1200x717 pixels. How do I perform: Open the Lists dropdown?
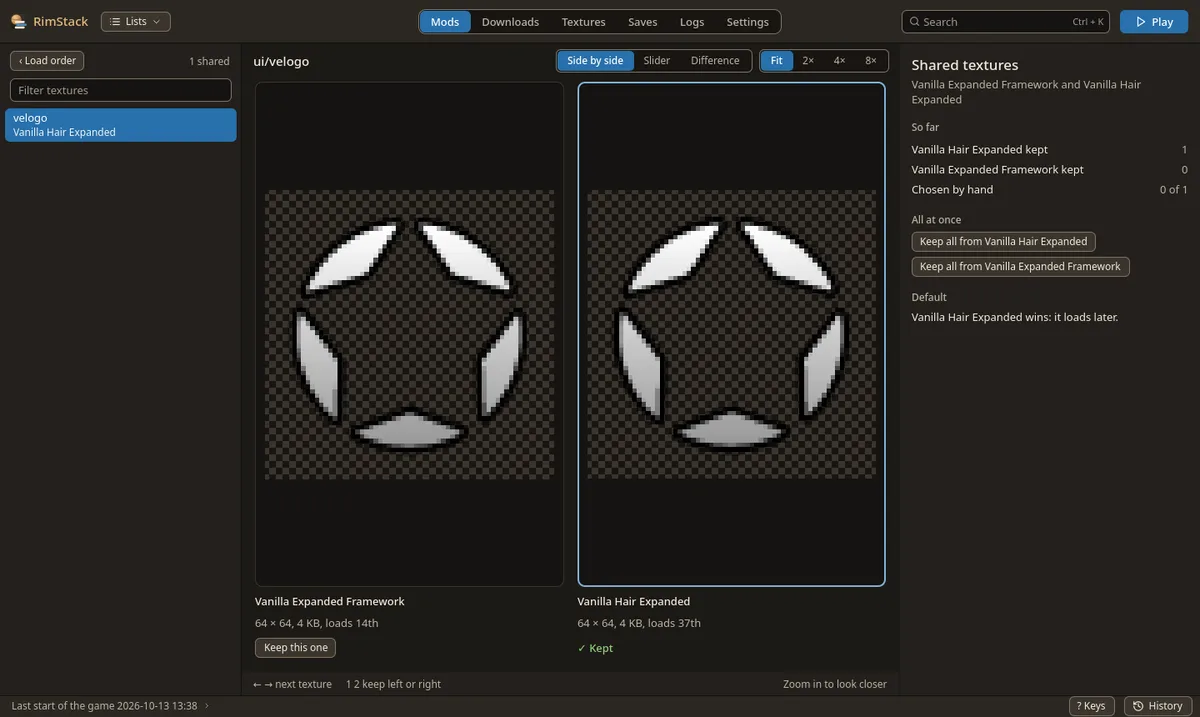(136, 21)
